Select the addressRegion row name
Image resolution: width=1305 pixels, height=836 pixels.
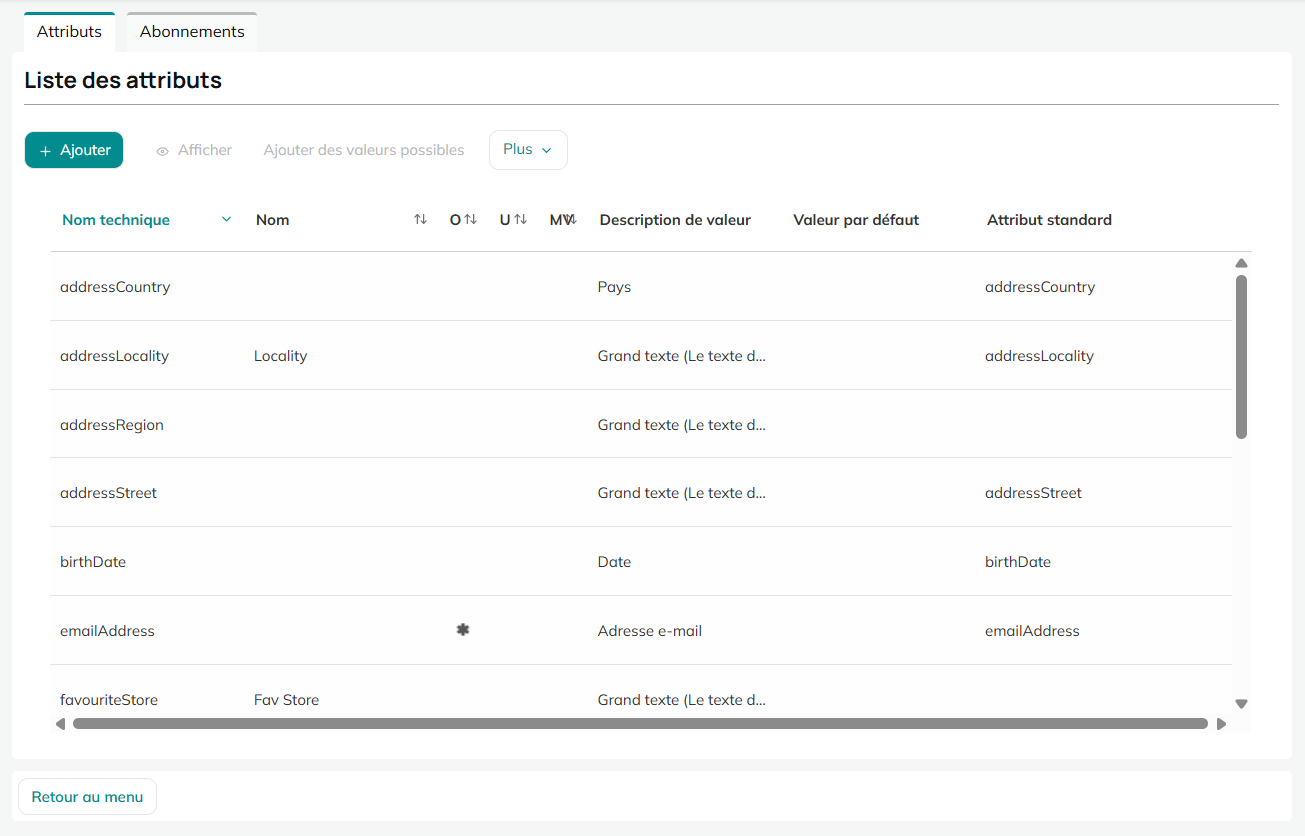[112, 425]
